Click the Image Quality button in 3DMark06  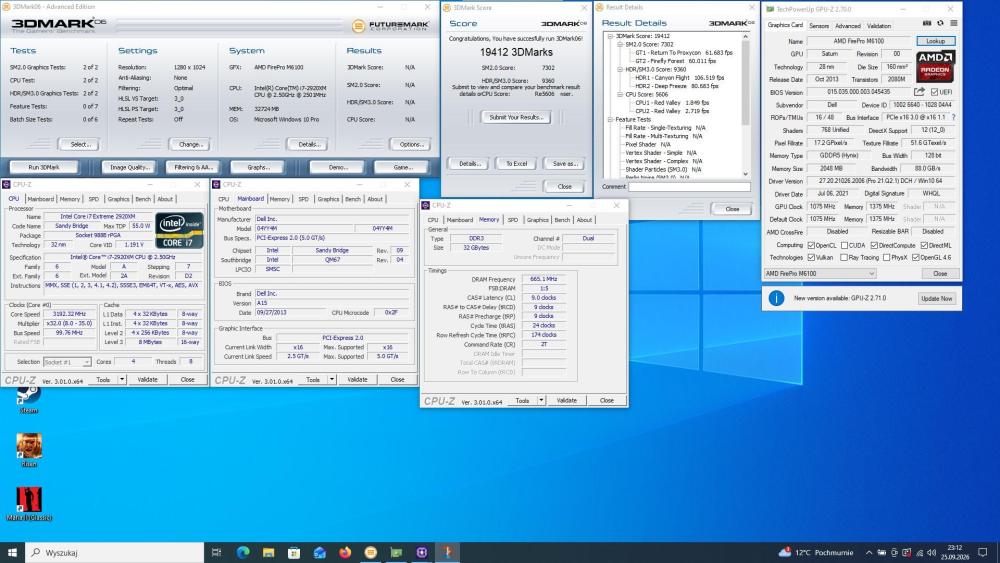[129, 167]
